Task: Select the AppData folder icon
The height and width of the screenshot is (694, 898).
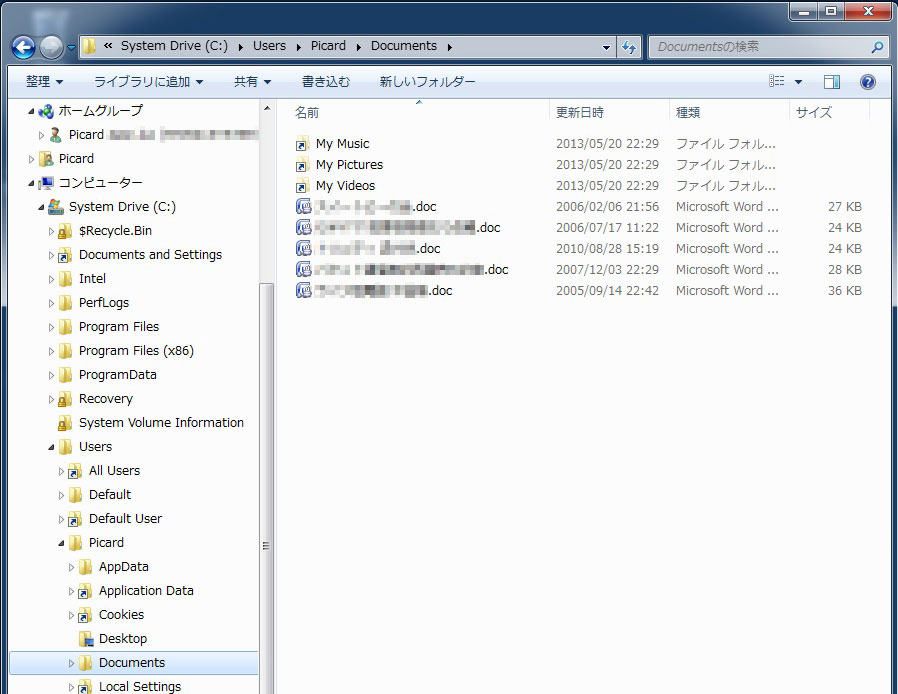Action: pyautogui.click(x=85, y=567)
